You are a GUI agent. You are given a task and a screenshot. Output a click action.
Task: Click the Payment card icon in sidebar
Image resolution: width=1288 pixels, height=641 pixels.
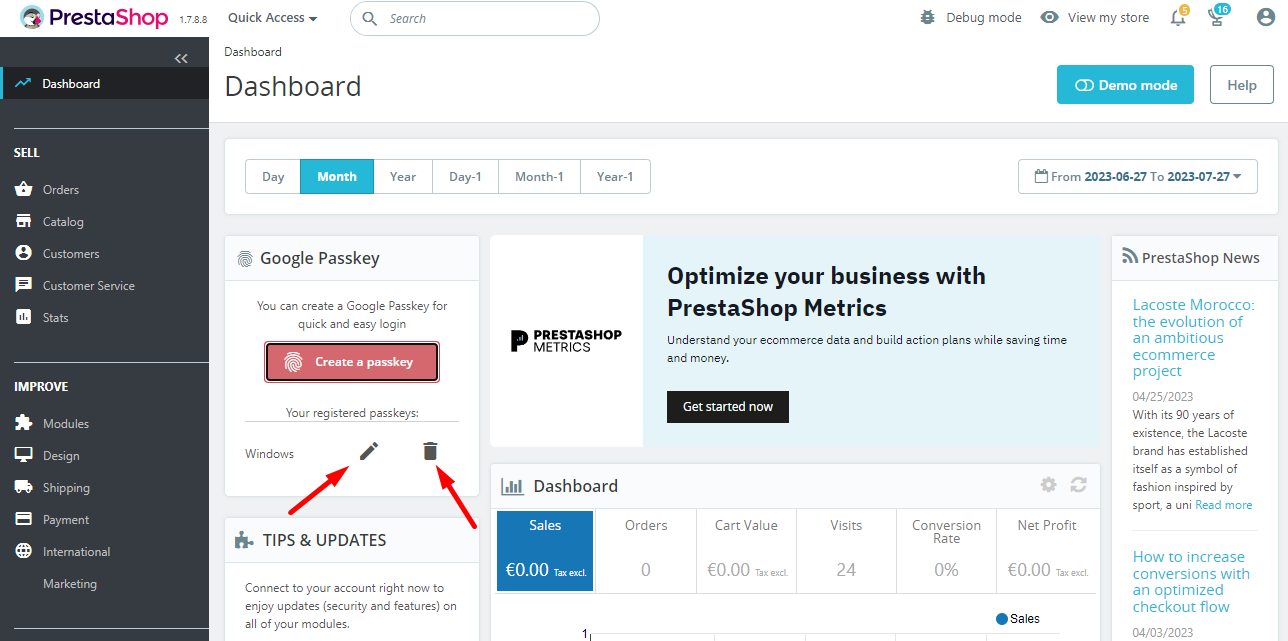(x=23, y=519)
